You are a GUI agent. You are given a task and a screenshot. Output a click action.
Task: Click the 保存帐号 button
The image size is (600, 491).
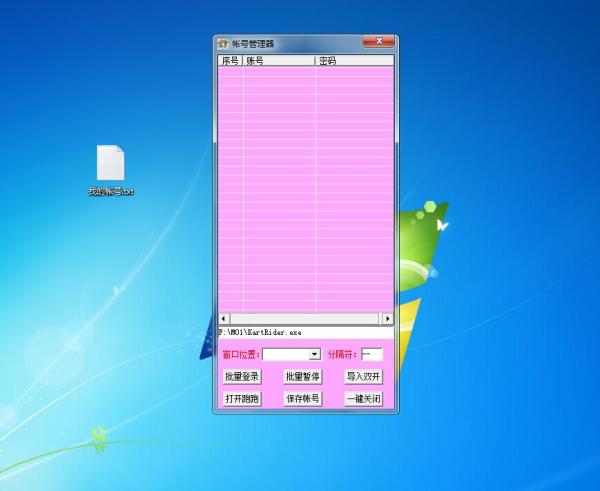point(303,399)
